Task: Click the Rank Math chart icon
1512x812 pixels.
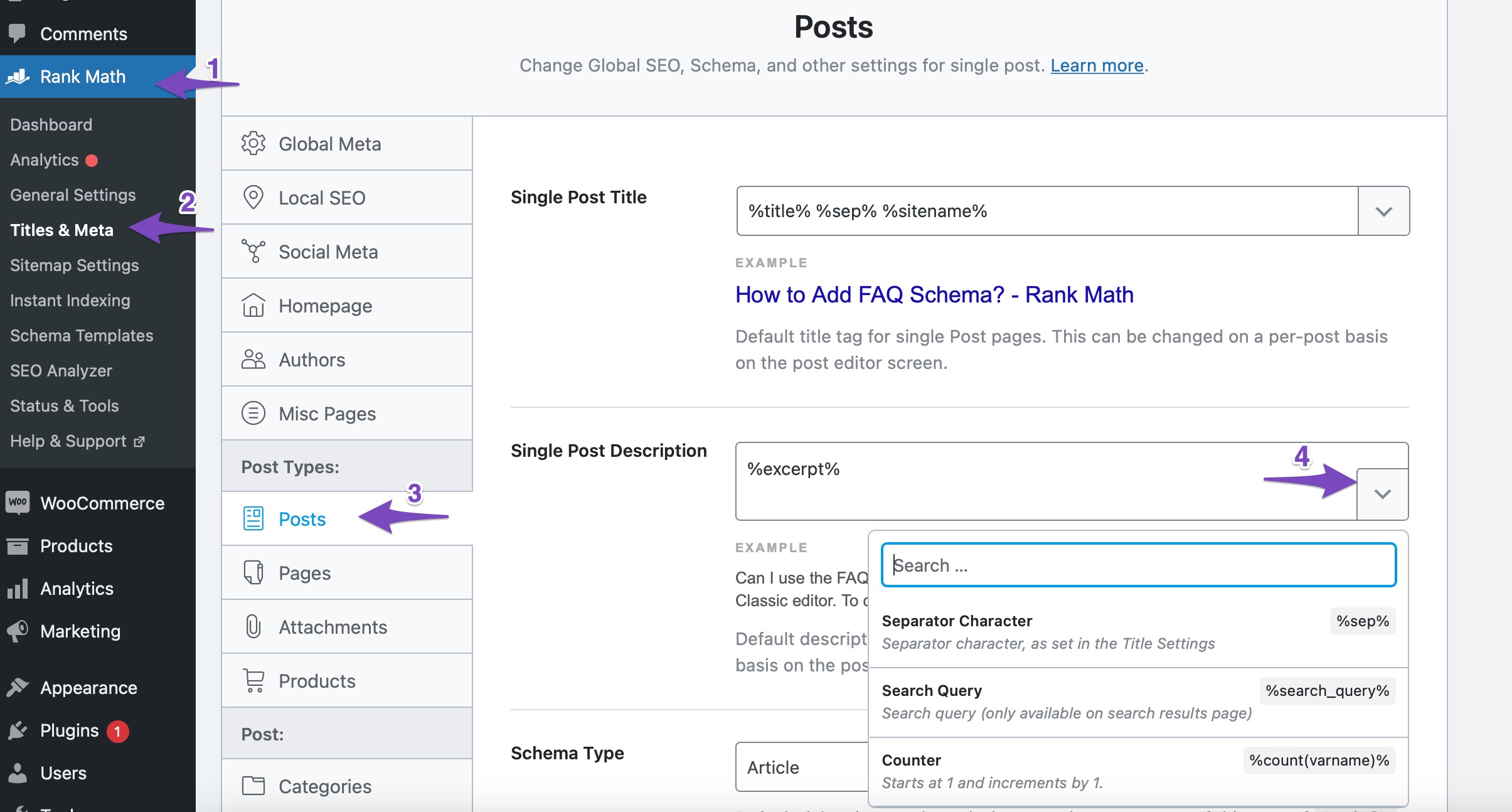Action: 18,77
